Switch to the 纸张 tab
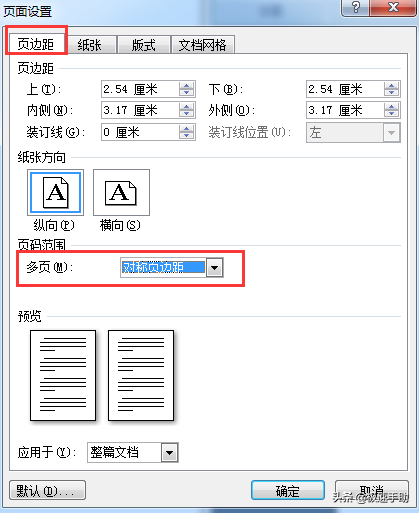This screenshot has height=513, width=419. tap(90, 45)
